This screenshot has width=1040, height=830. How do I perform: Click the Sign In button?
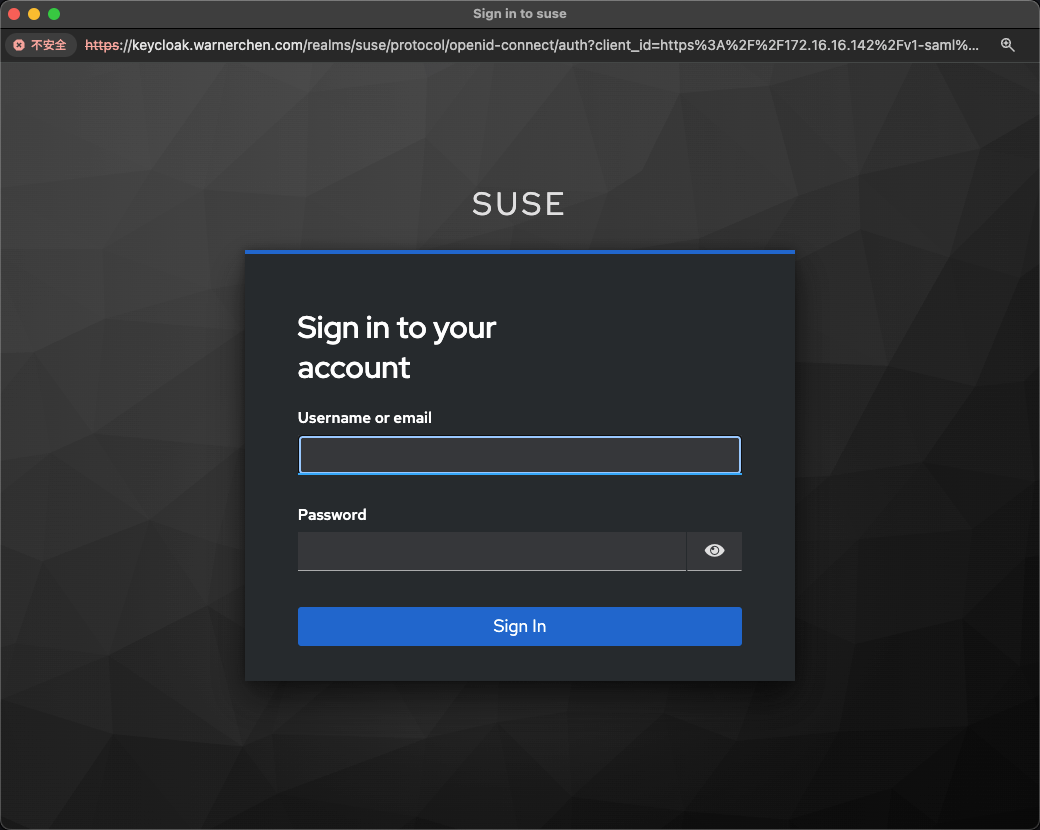click(519, 626)
